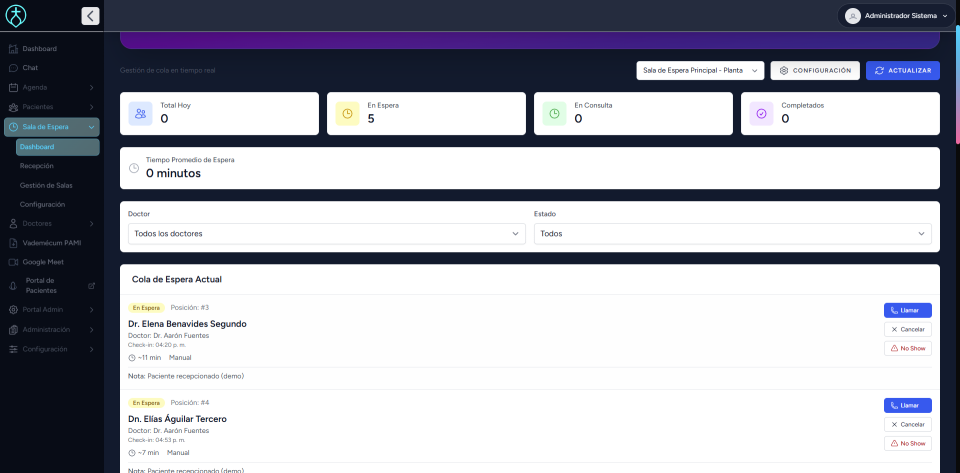Click the Administrador Sistema avatar icon
Image resolution: width=960 pixels, height=473 pixels.
[x=853, y=16]
